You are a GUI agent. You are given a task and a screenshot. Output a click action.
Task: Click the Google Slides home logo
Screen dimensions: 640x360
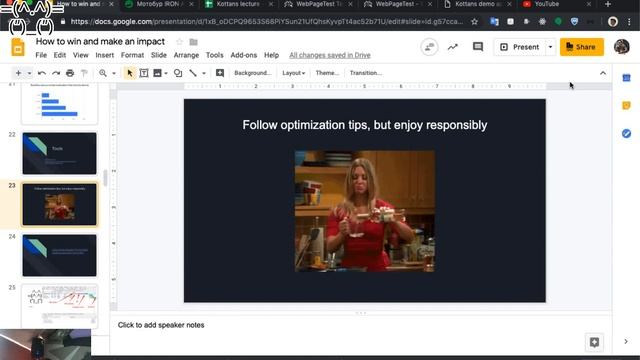(x=18, y=47)
